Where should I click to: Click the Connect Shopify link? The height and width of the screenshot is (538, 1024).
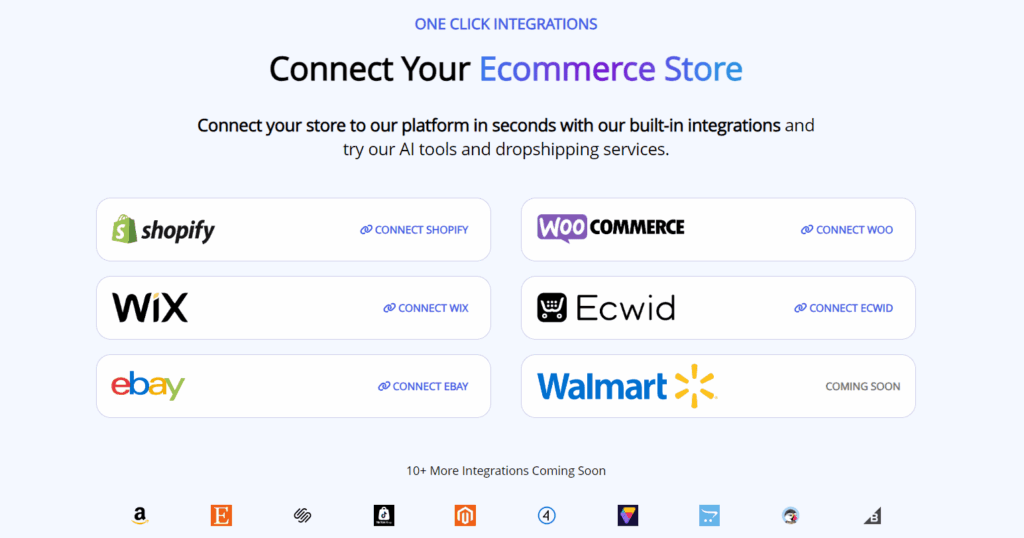pyautogui.click(x=414, y=230)
